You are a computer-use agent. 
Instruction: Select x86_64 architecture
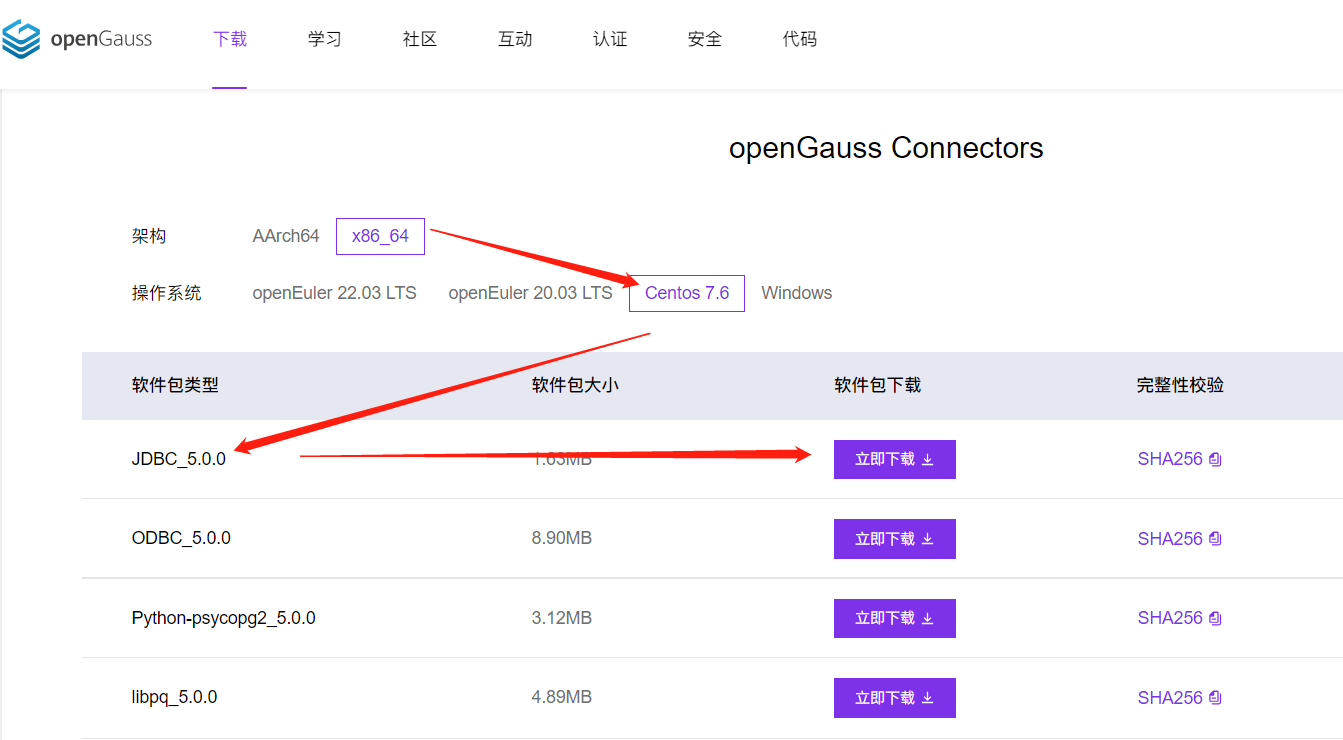380,236
